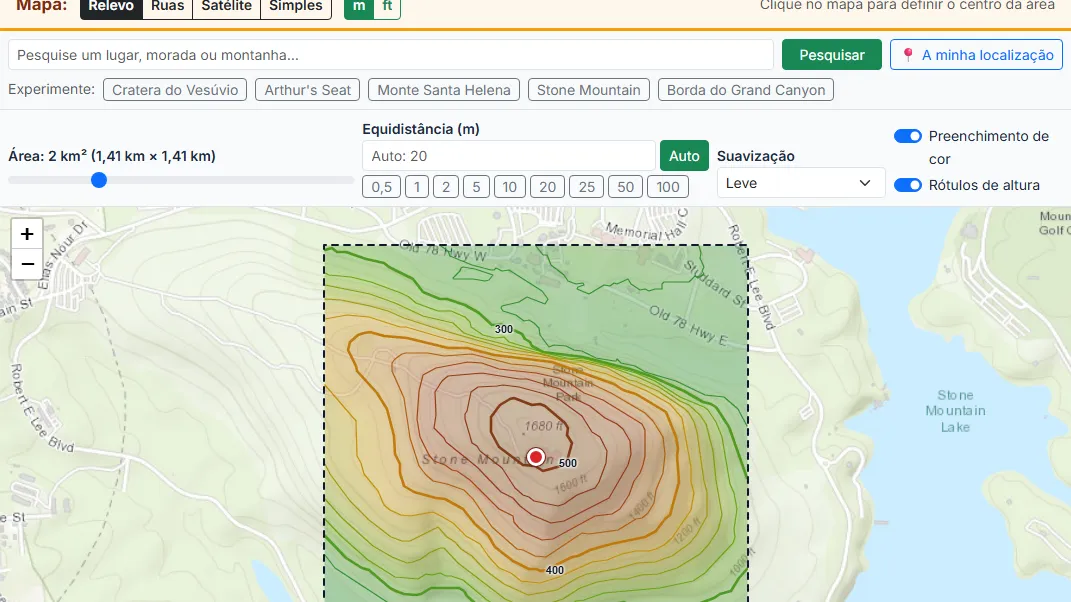Select the Satélite map tab
Image resolution: width=1071 pixels, height=602 pixels.
227,7
